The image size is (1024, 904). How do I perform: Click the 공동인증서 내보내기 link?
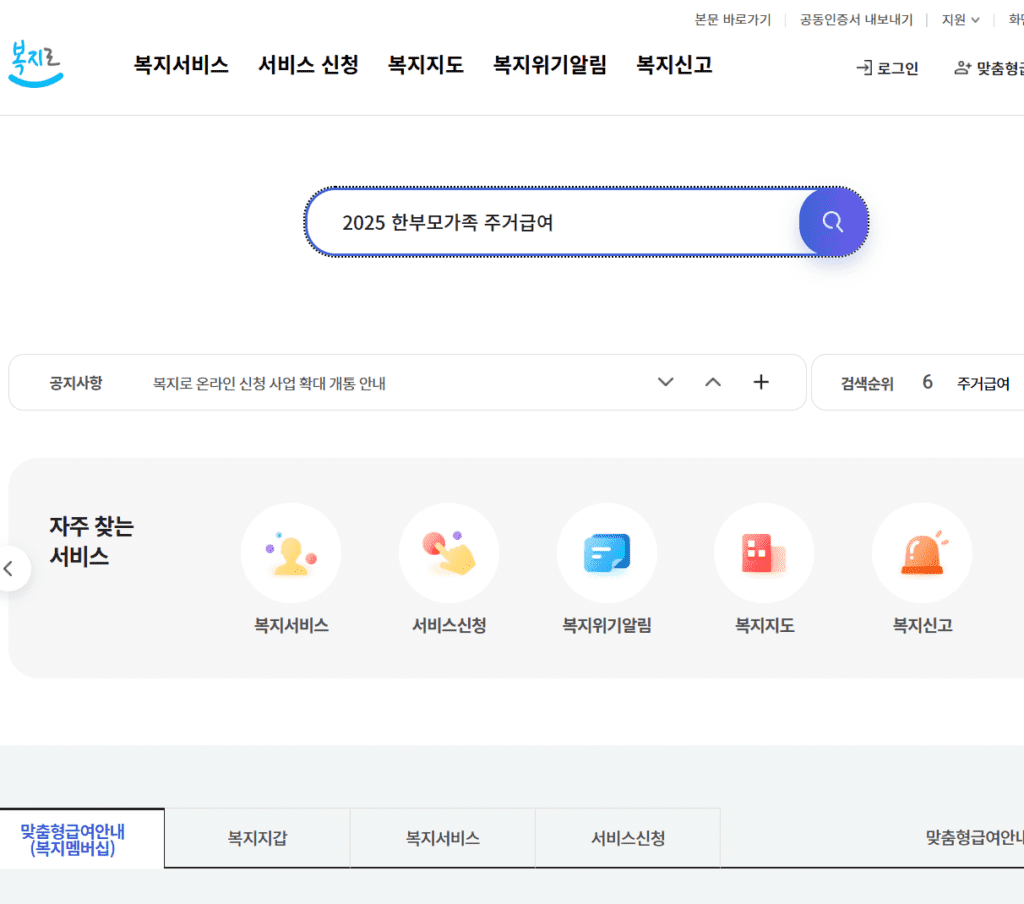click(x=856, y=19)
